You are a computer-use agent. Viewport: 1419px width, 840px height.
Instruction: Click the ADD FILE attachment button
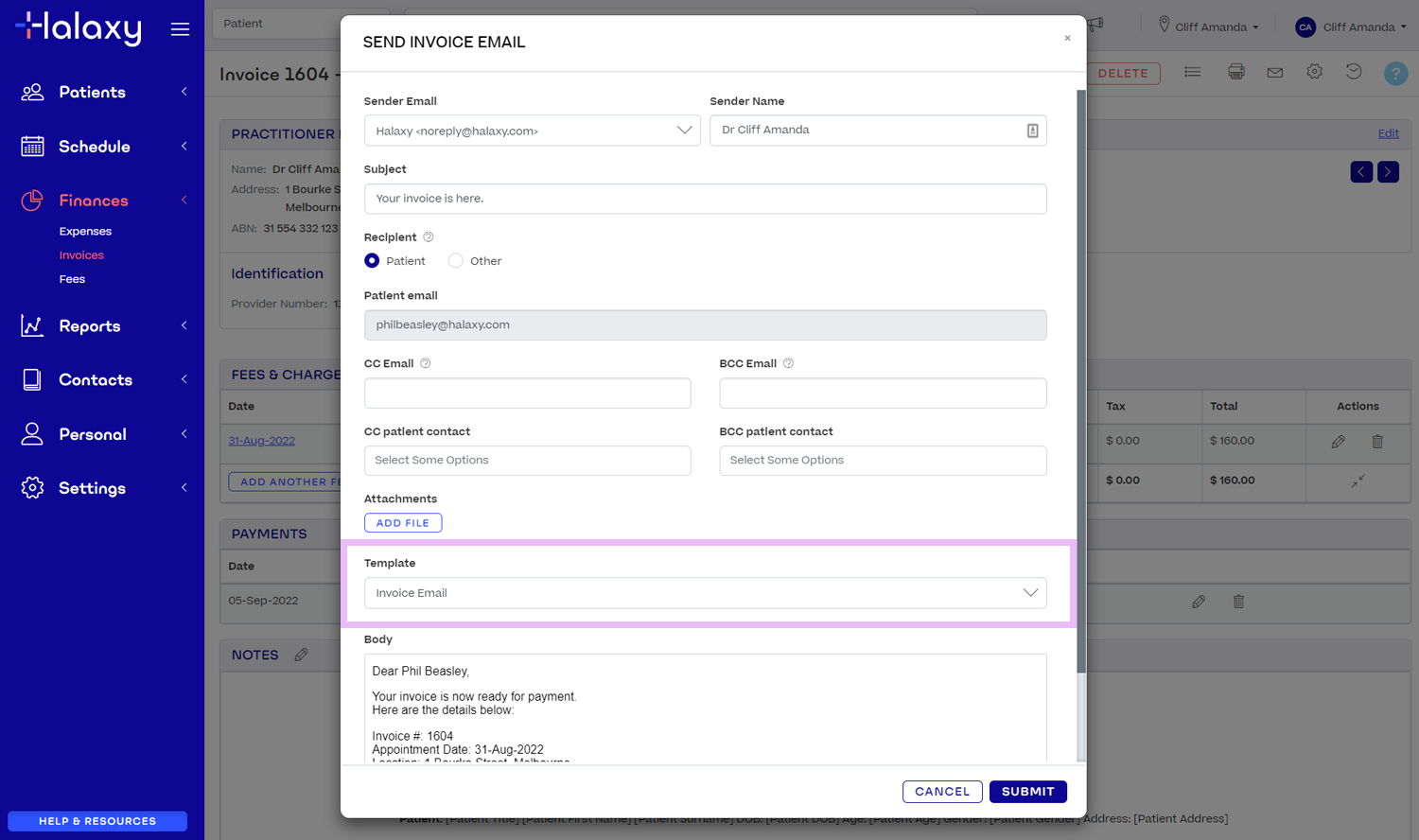click(x=403, y=522)
